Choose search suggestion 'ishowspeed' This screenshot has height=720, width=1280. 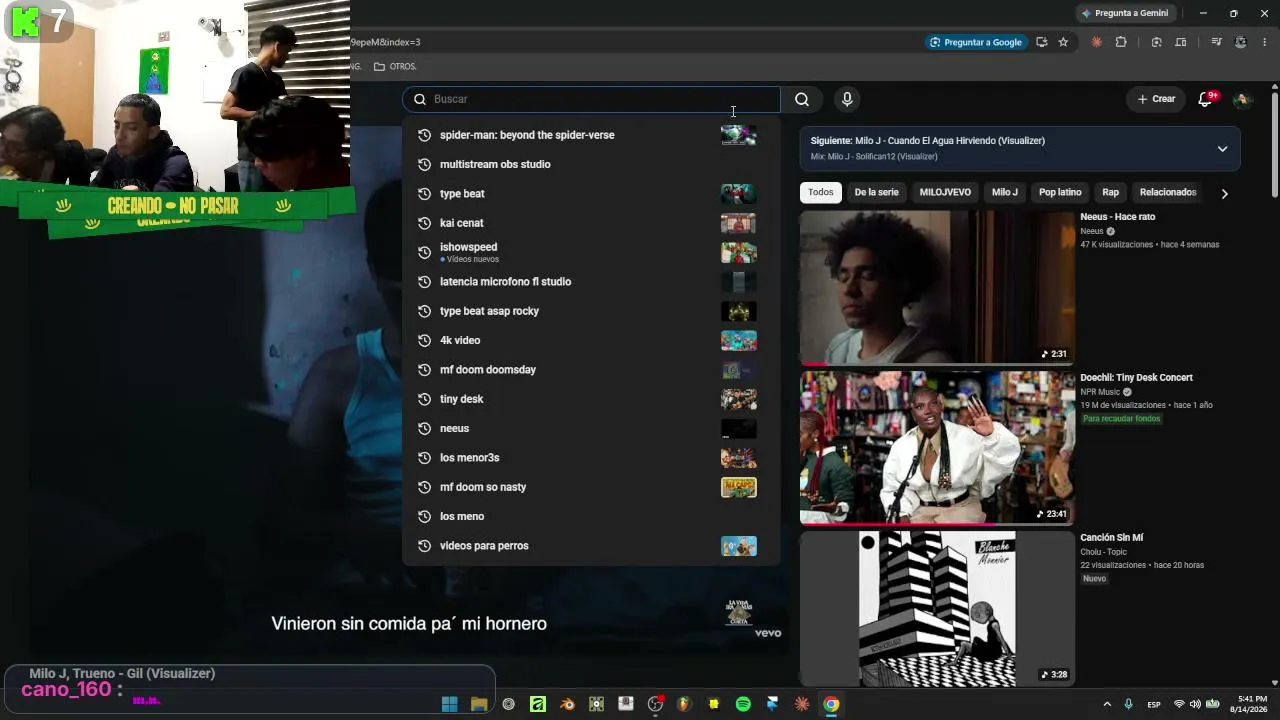[x=591, y=252]
